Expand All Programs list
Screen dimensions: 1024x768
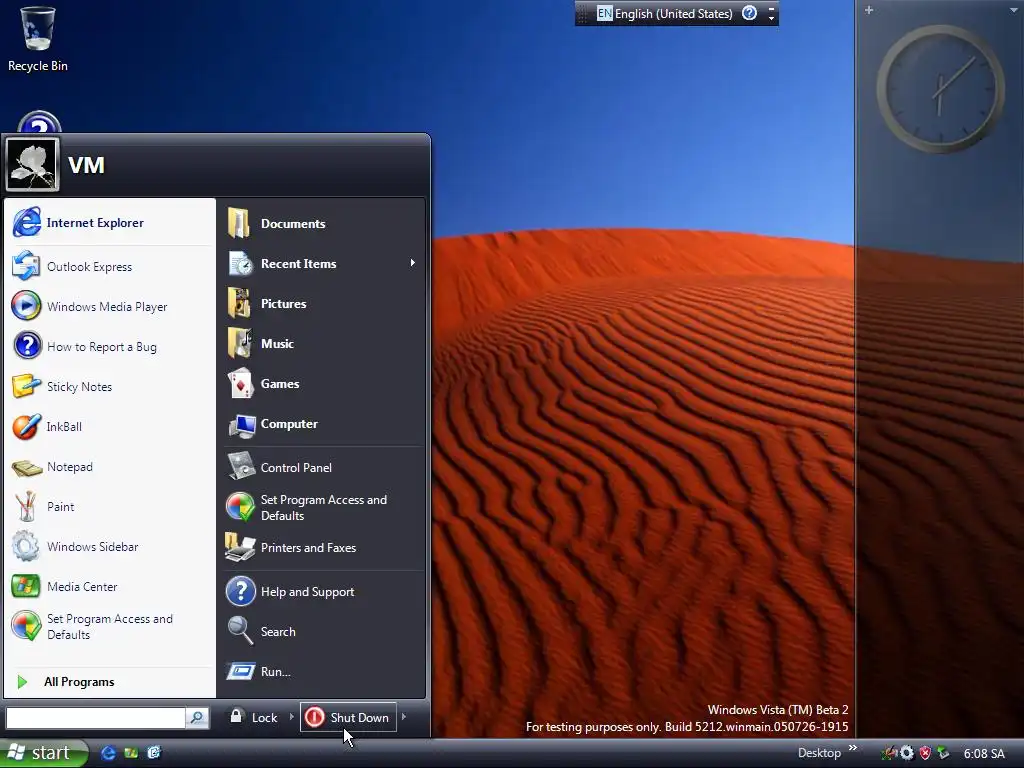click(109, 682)
